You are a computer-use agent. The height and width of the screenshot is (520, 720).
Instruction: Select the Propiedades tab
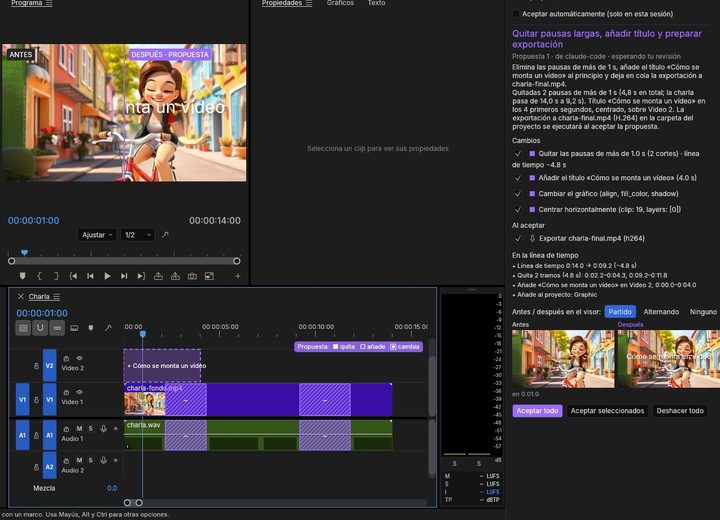(x=282, y=3)
